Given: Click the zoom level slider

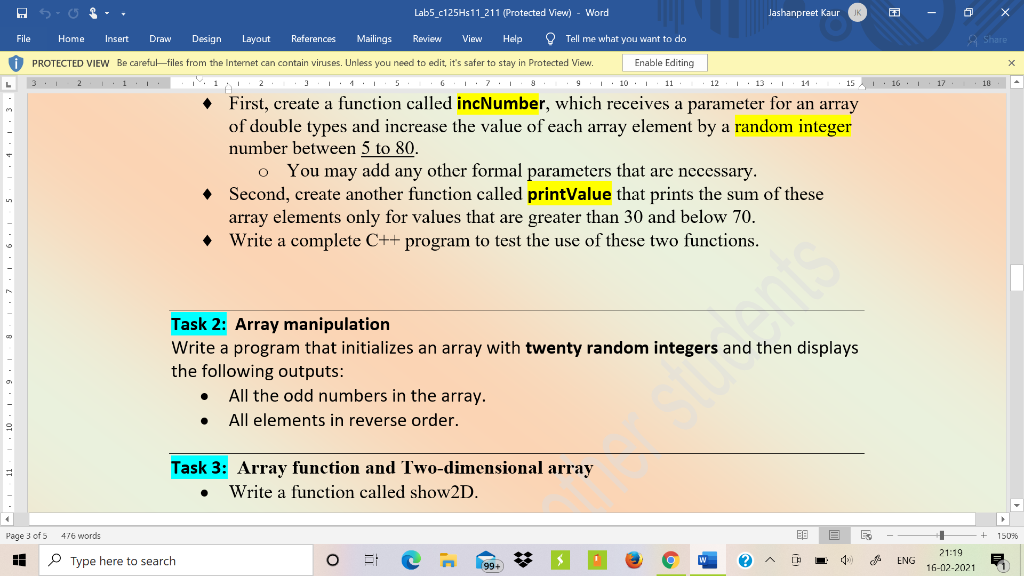Looking at the screenshot, I should 941,535.
